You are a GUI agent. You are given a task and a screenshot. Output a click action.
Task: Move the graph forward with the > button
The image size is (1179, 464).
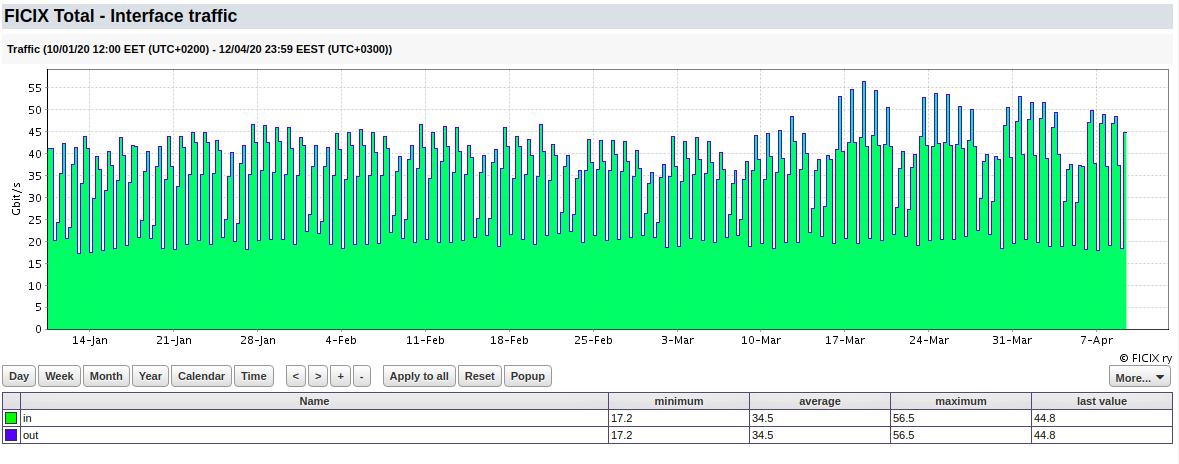click(318, 376)
